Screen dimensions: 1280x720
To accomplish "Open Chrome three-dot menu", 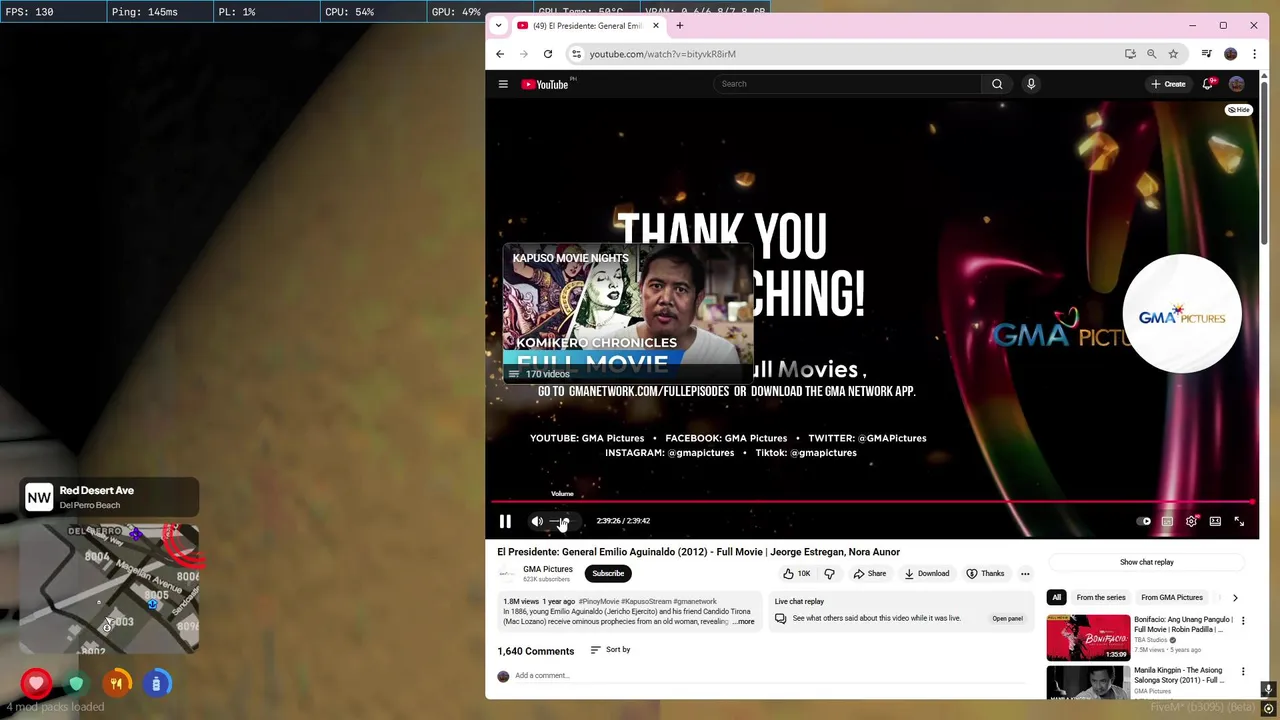I will [1255, 54].
